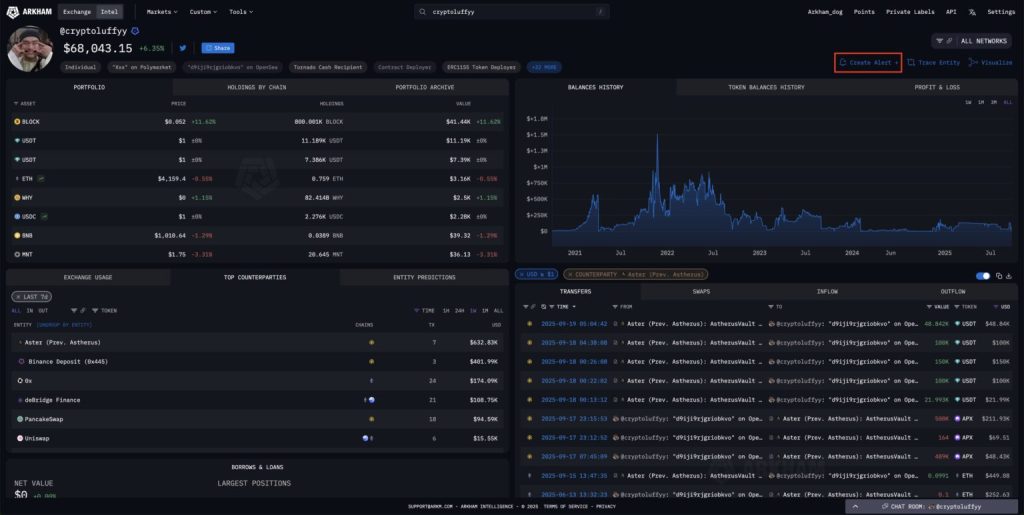Remove the LAST 7d filter chip
Screen dimensions: 1024x515
18,297
